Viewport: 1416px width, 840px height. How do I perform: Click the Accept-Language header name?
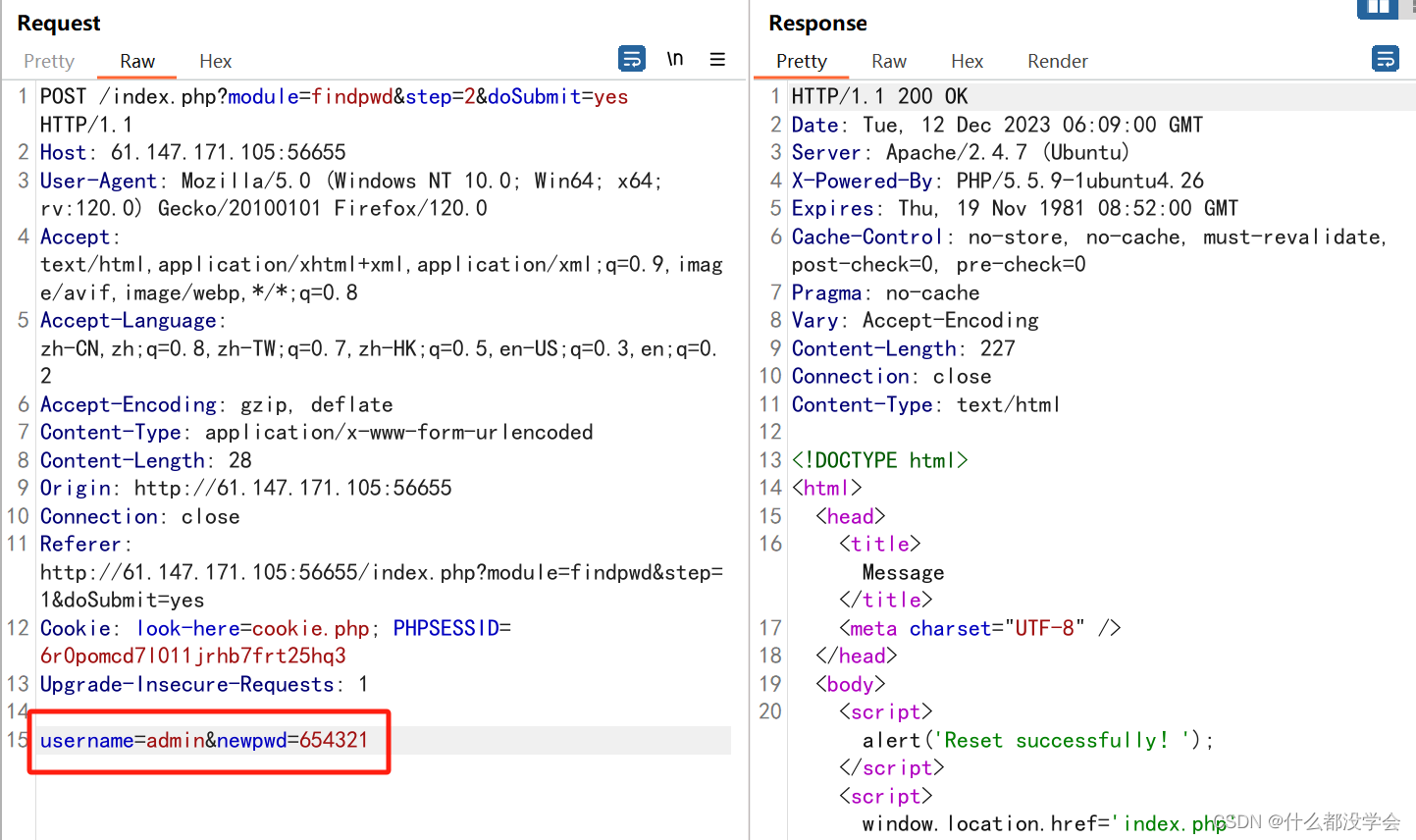pyautogui.click(x=129, y=320)
